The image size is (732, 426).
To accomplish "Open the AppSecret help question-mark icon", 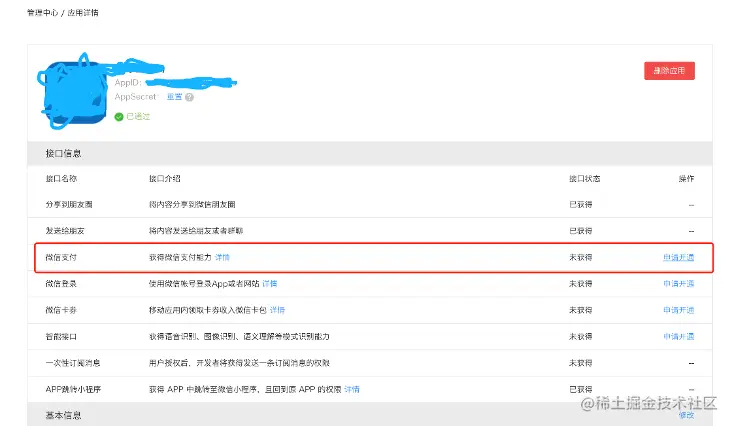I will [189, 97].
